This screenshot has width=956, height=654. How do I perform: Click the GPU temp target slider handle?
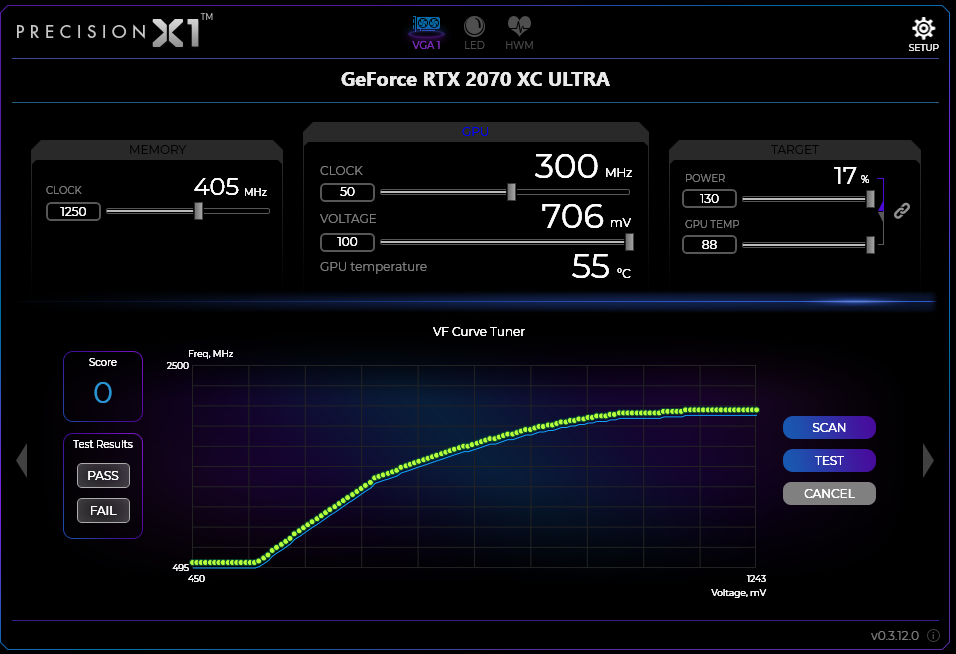tap(871, 245)
